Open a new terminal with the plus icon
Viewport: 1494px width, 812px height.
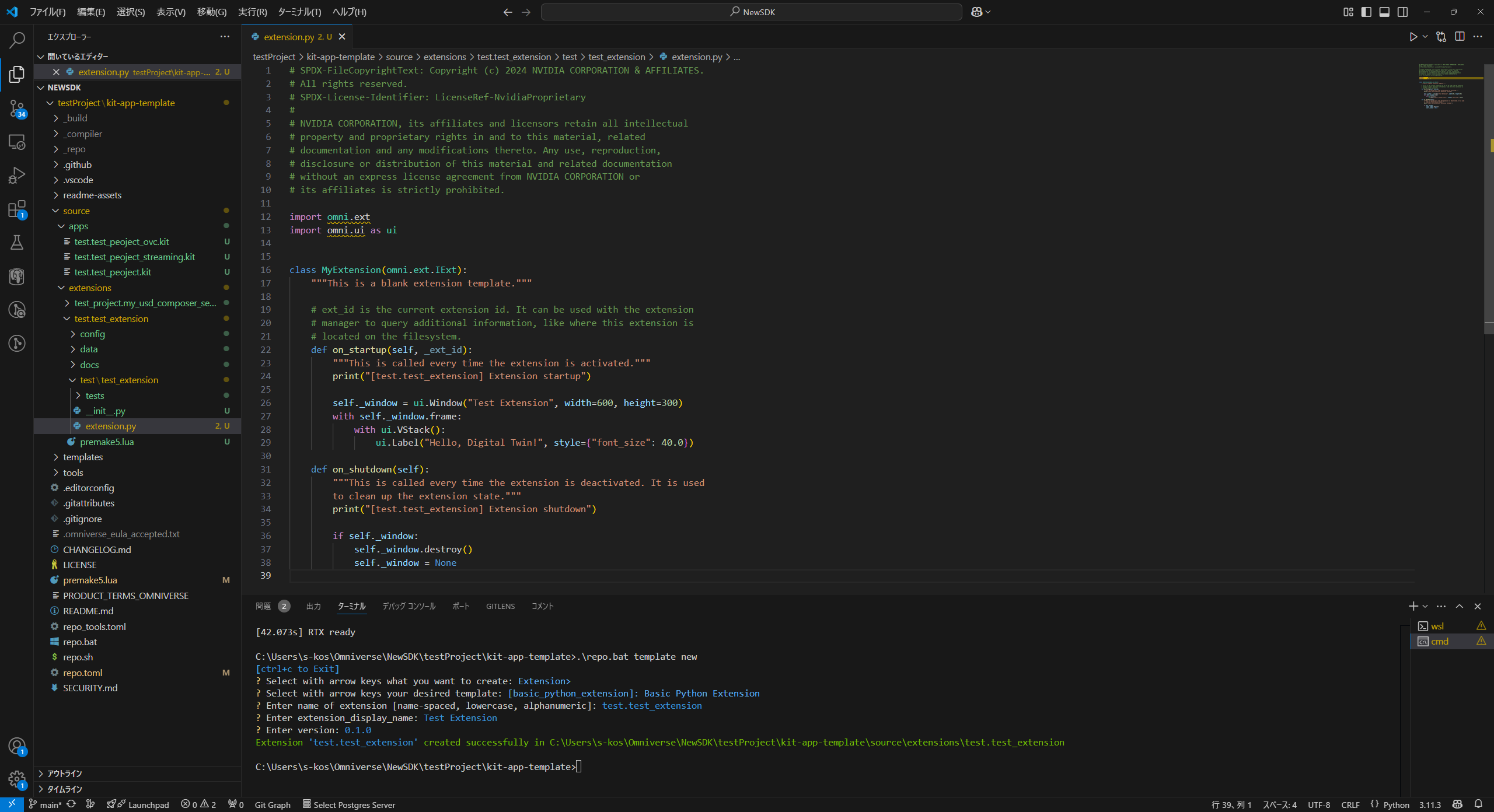1413,606
